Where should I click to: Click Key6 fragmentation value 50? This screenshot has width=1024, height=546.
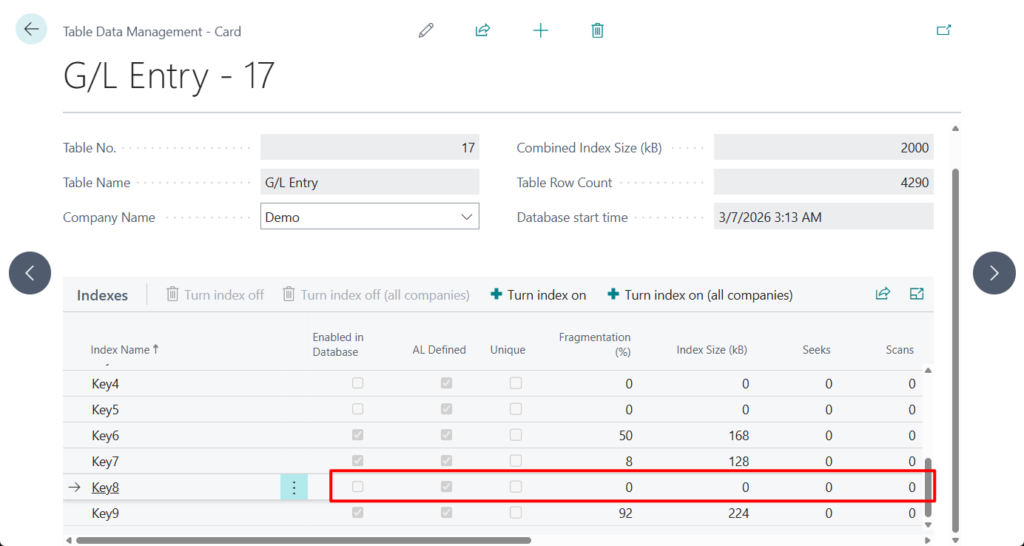click(x=626, y=436)
